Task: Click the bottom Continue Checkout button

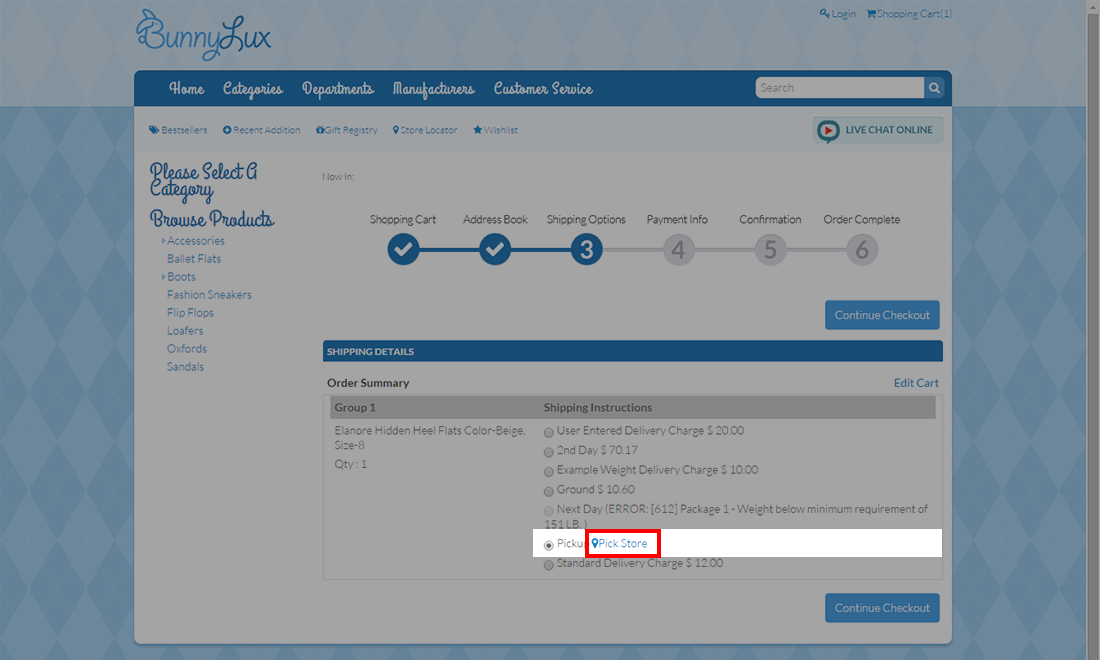Action: 882,608
